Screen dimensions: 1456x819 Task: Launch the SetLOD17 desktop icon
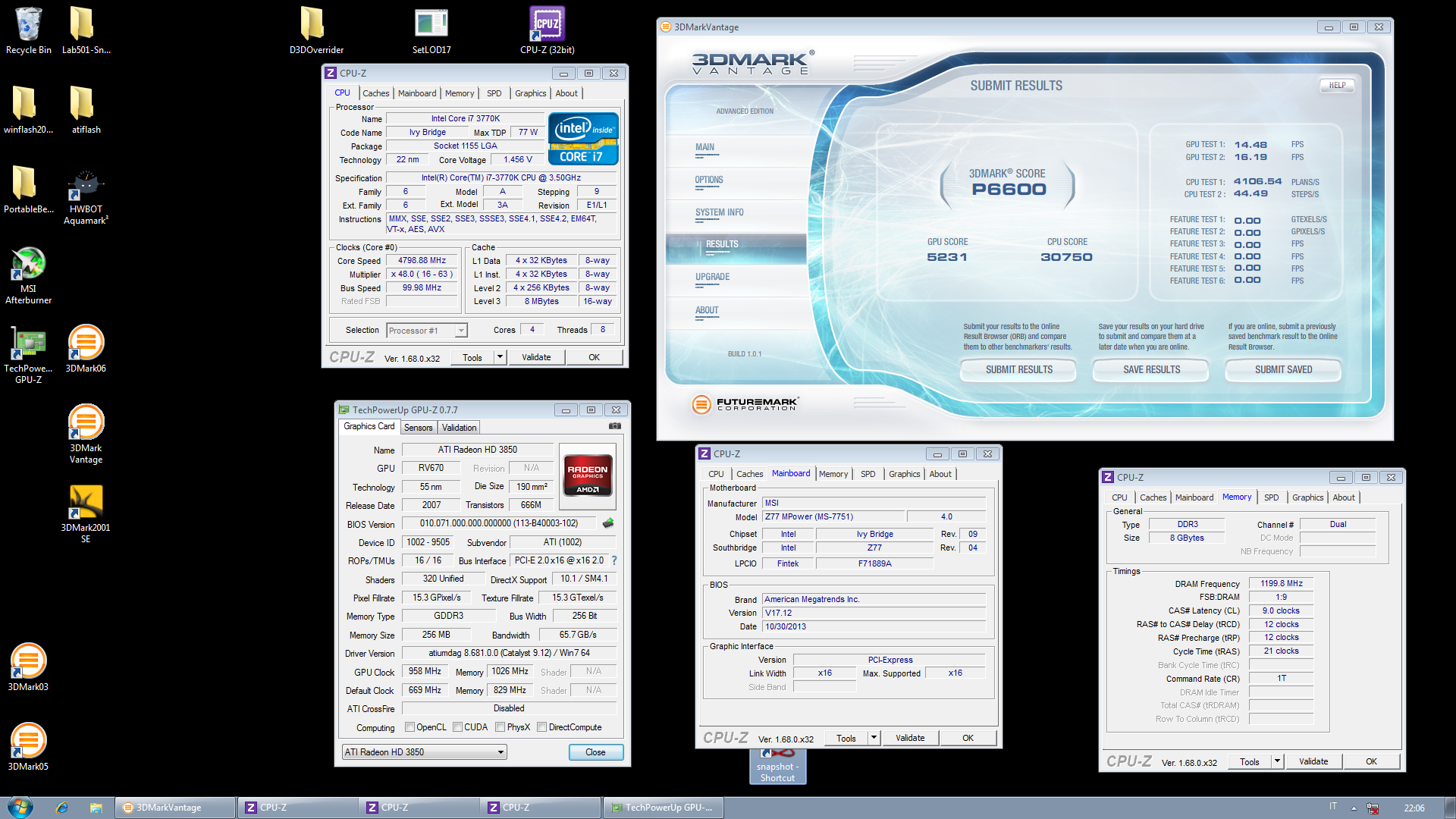pyautogui.click(x=431, y=30)
